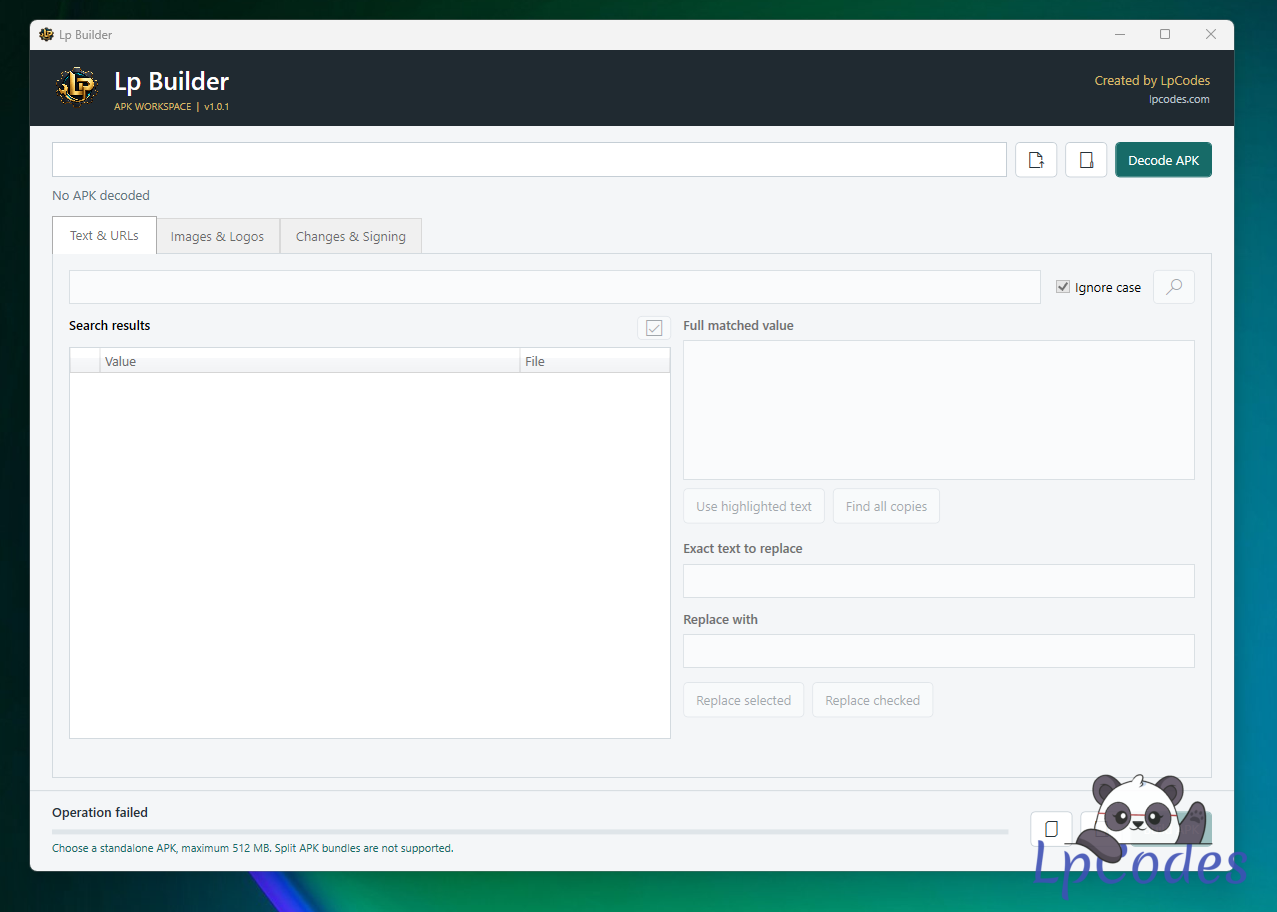Focus the Replace with input field
Image resolution: width=1277 pixels, height=912 pixels.
(x=938, y=651)
